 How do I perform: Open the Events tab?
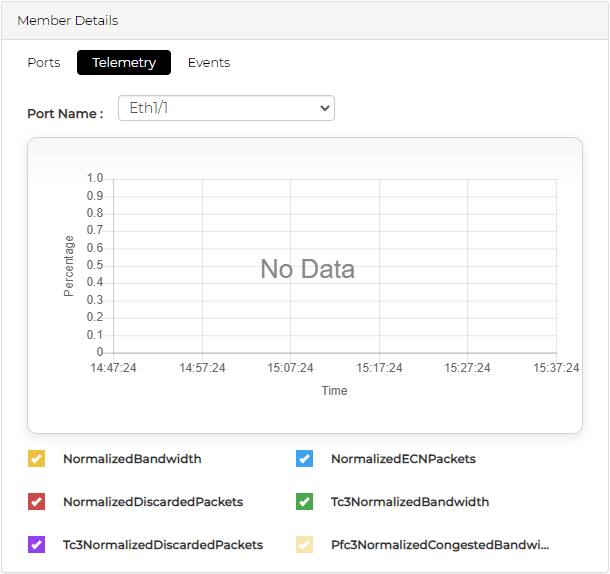209,63
